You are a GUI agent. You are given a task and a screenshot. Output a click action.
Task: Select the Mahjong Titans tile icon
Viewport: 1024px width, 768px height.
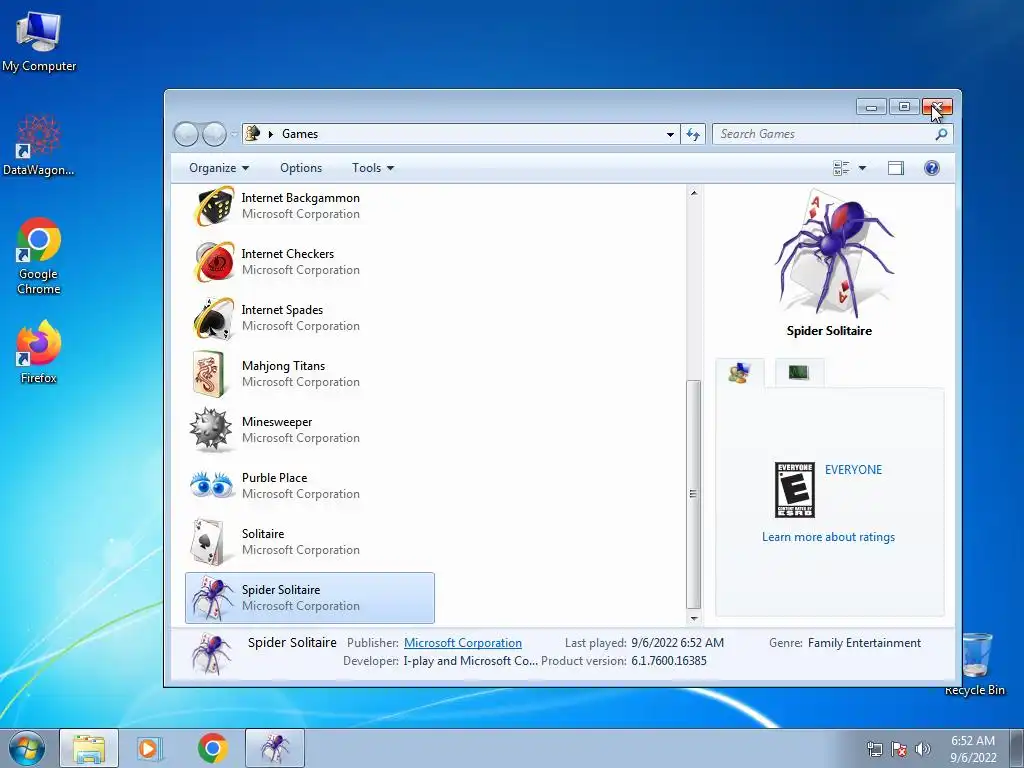209,374
